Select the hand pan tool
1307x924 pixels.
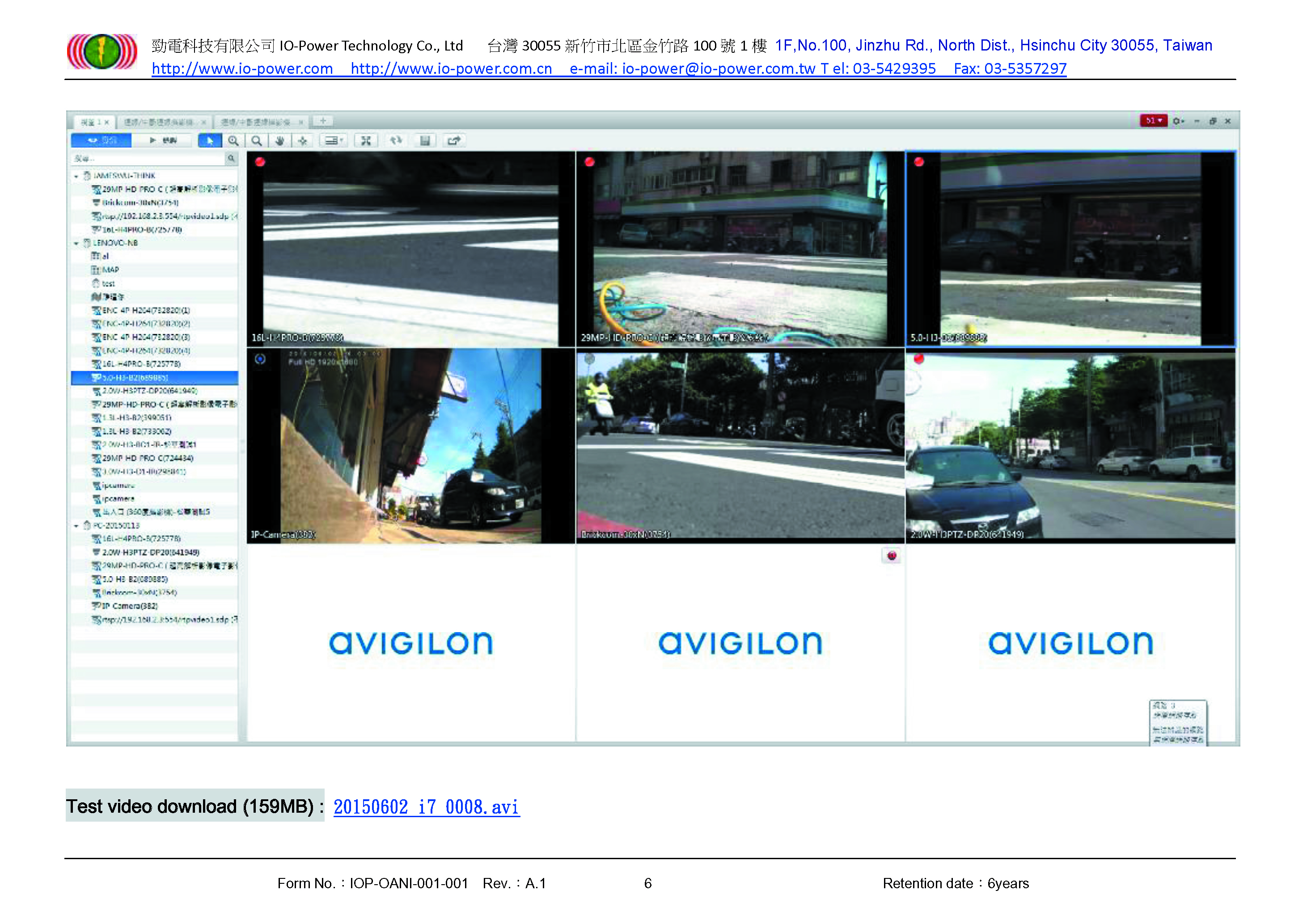(x=279, y=140)
